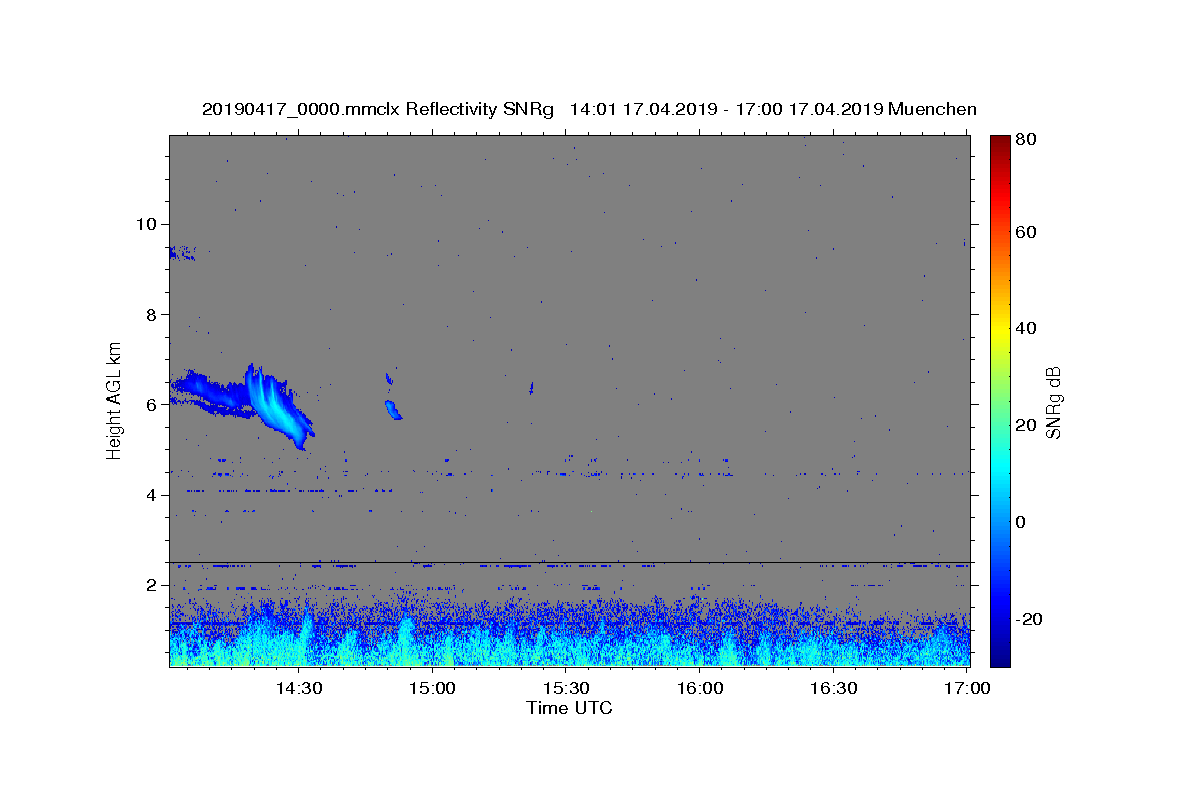The height and width of the screenshot is (800, 1200).
Task: Click the 'Time UTC' axis label
Action: (x=569, y=708)
